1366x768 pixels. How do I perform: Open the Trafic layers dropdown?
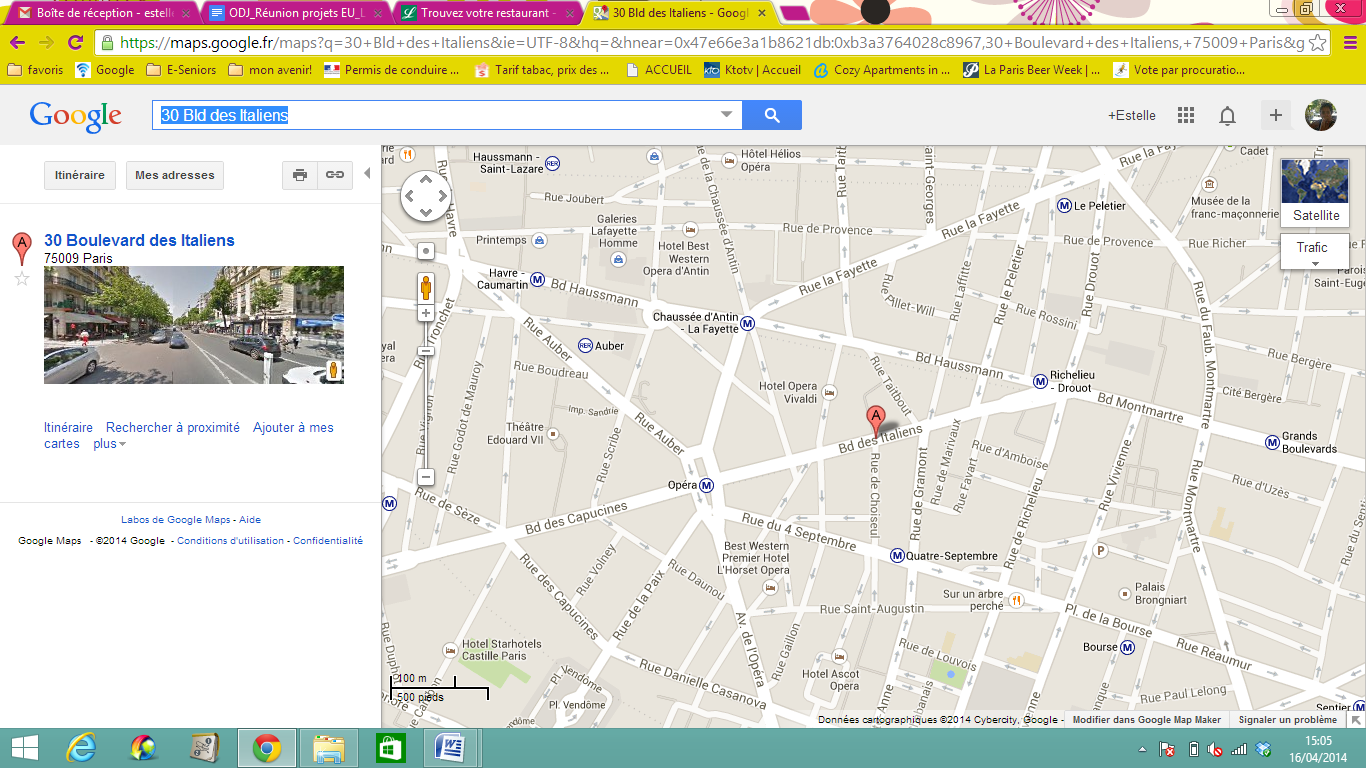(1315, 251)
